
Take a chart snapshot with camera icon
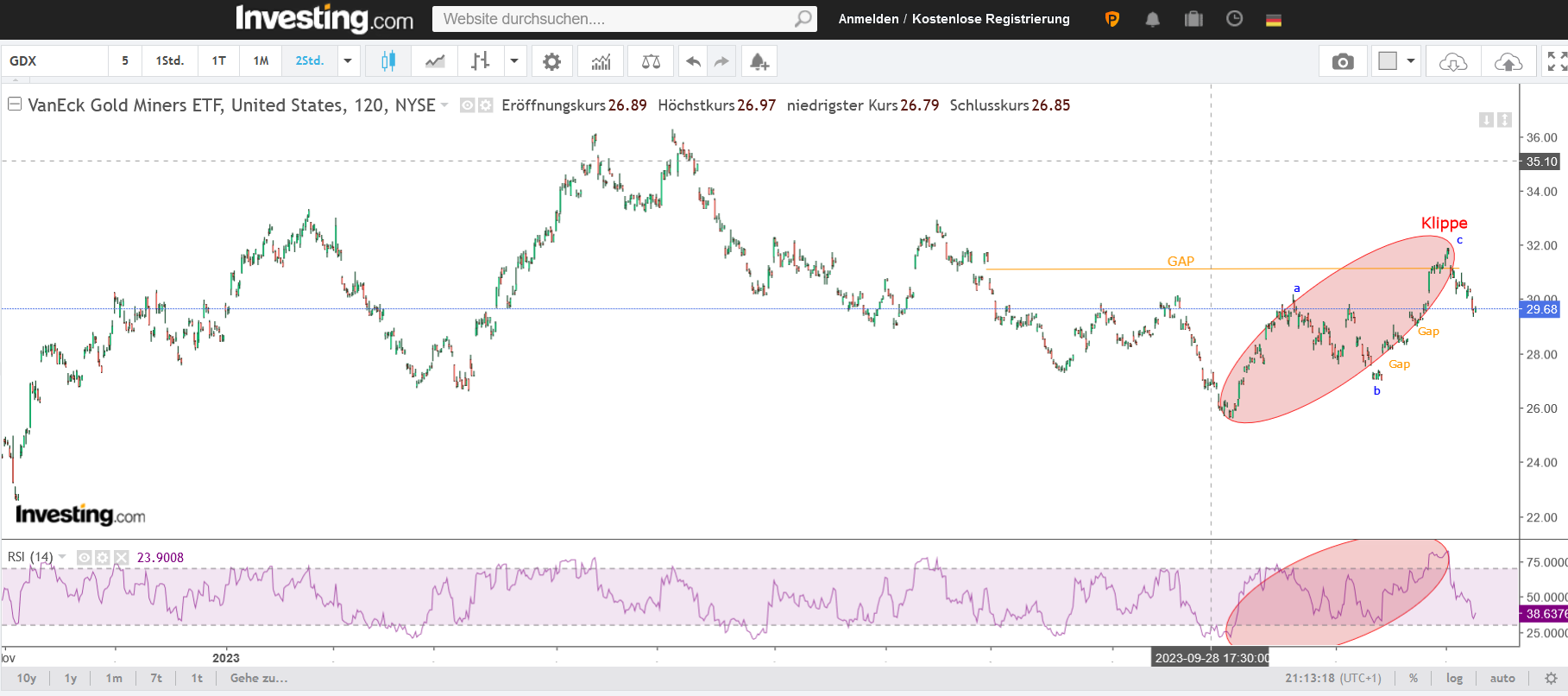tap(1343, 61)
